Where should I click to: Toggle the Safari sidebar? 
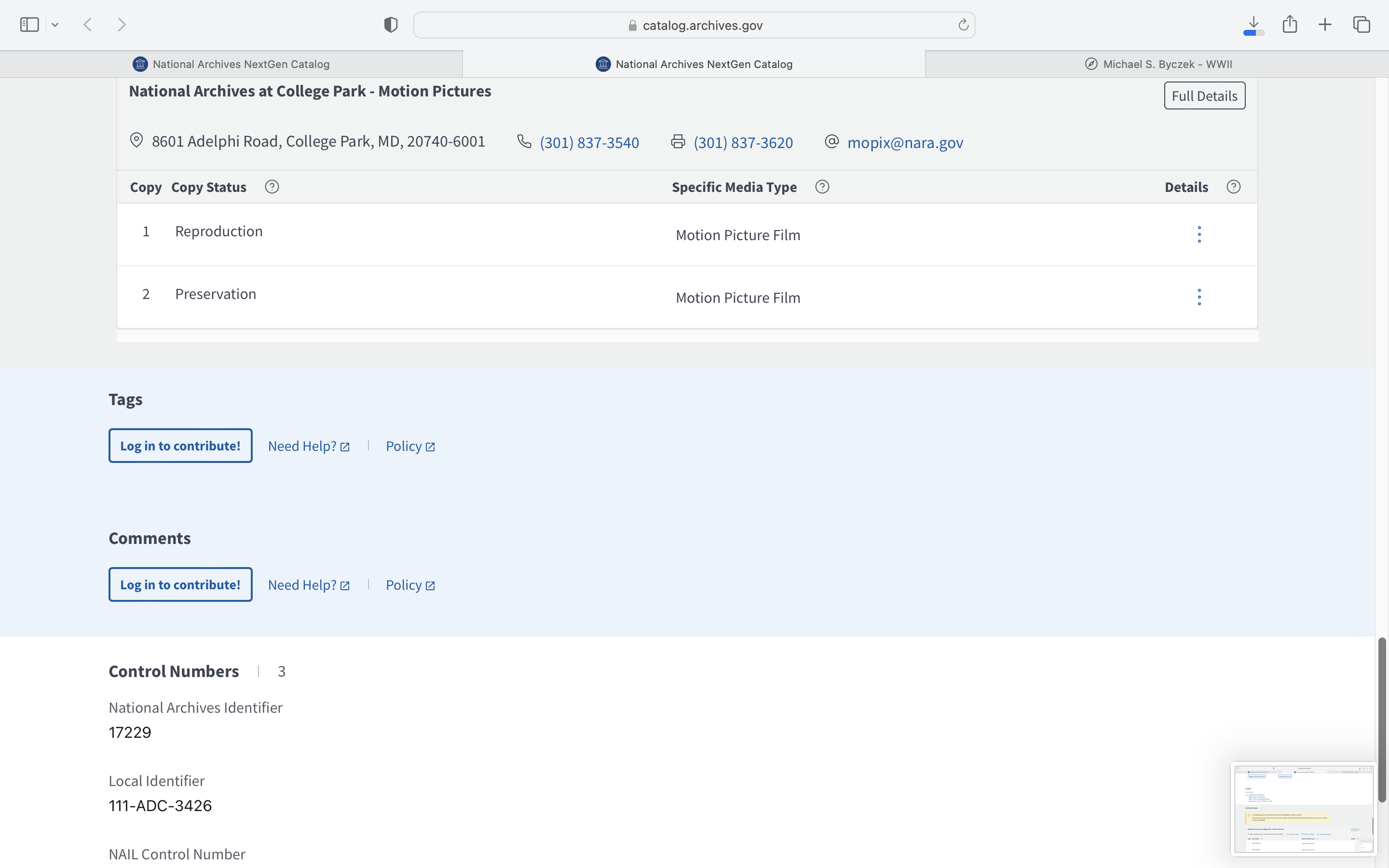[x=29, y=25]
